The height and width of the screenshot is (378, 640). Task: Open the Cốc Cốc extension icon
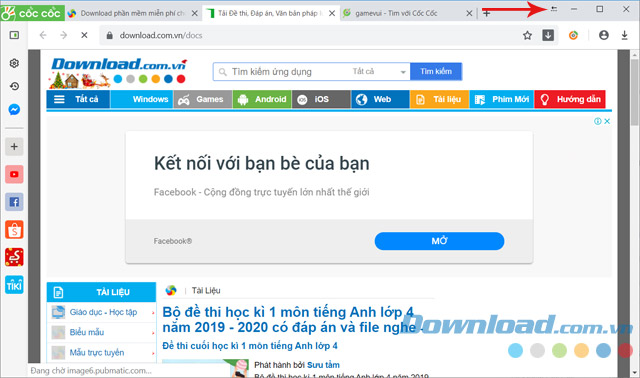click(573, 36)
